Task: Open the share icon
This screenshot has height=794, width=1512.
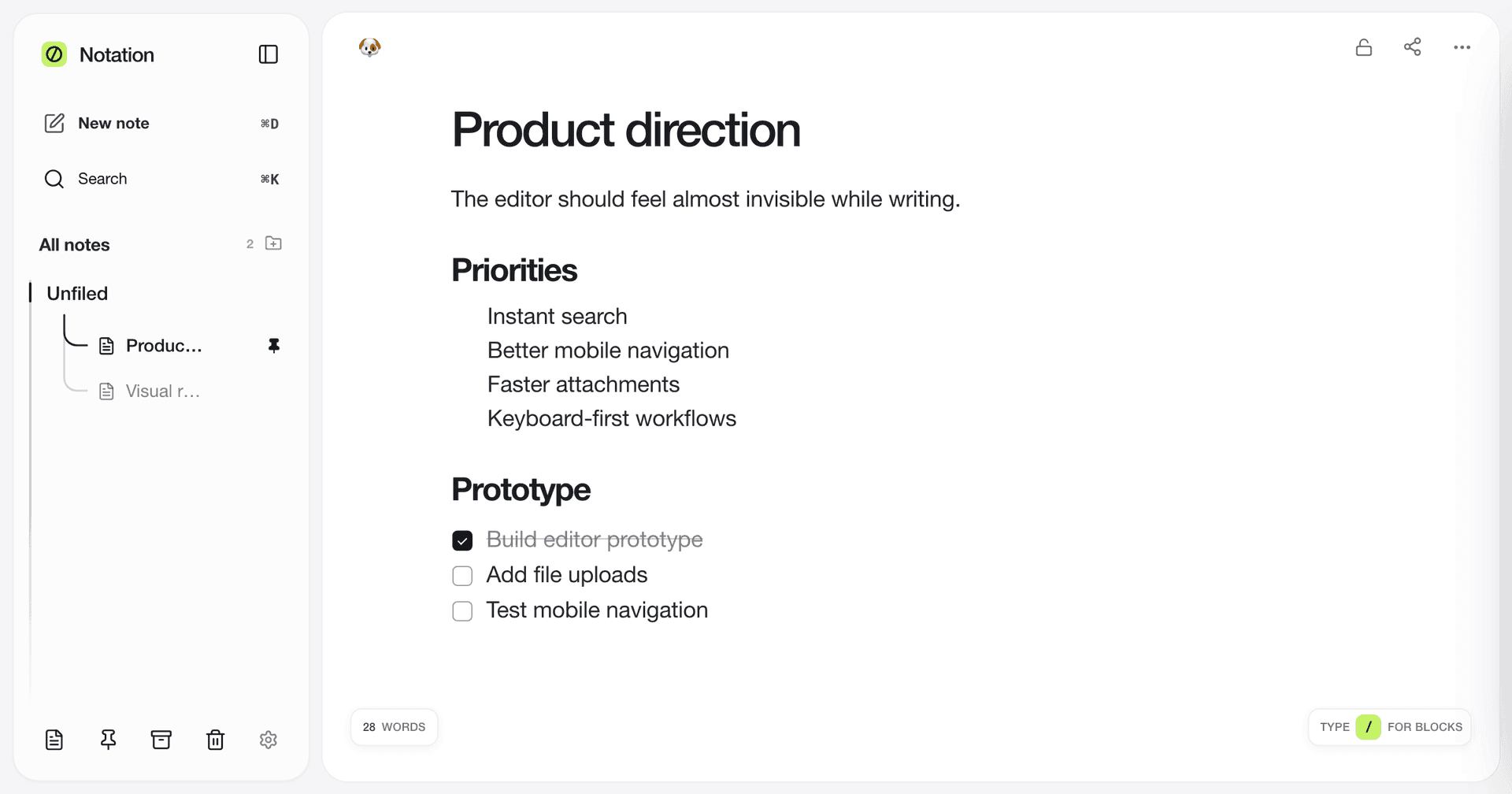Action: coord(1412,47)
